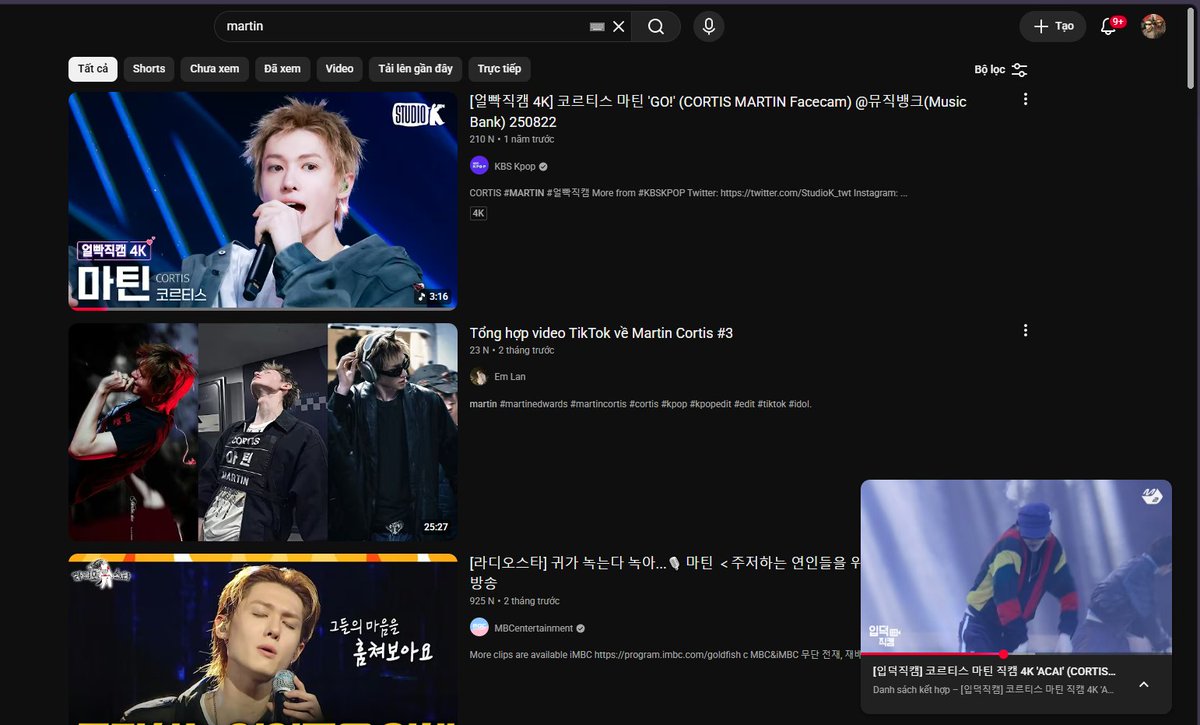Viewport: 1200px width, 725px height.
Task: Select the Tất cả filter chip
Action: point(93,69)
